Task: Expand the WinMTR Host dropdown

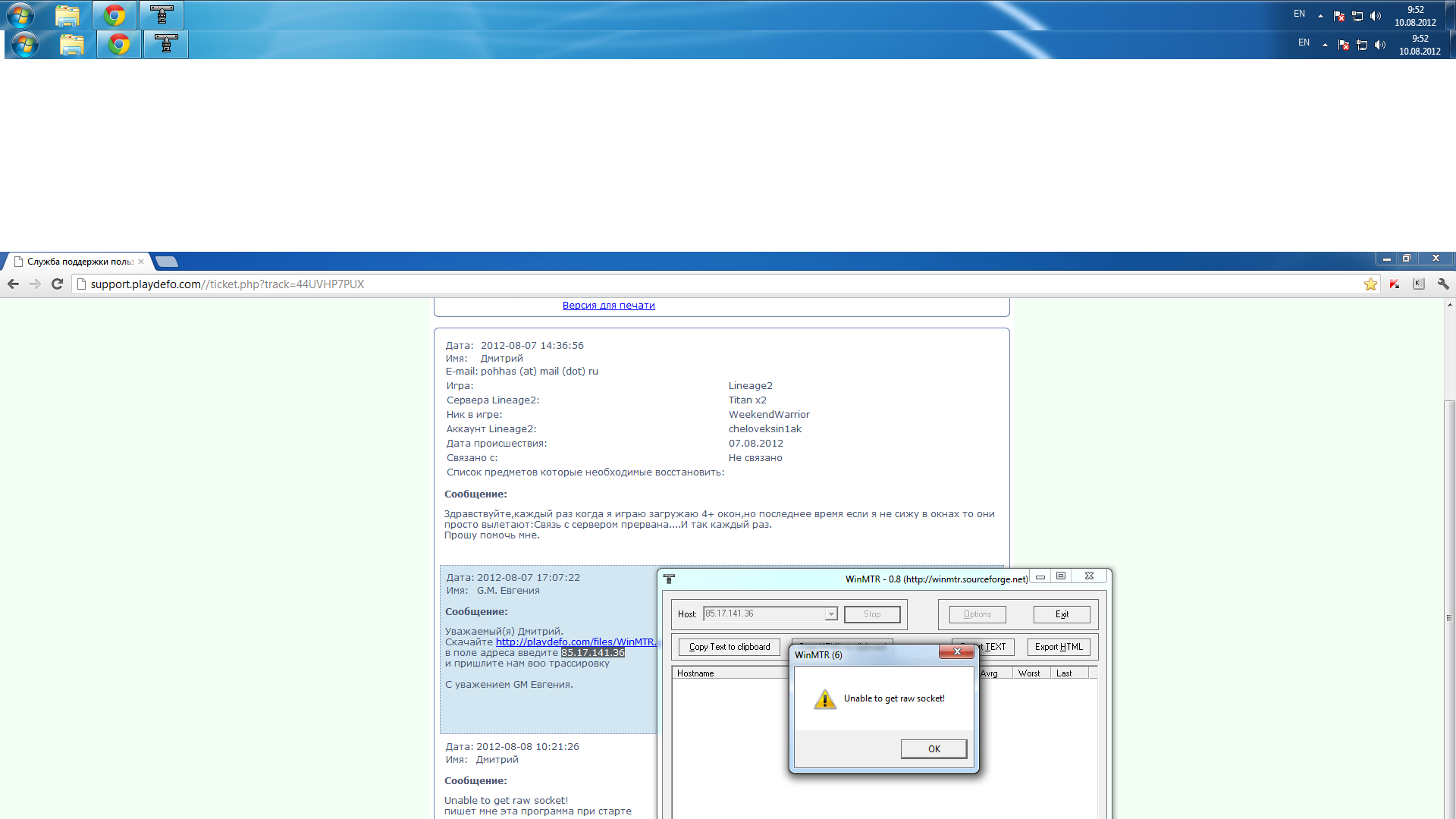Action: [x=831, y=614]
